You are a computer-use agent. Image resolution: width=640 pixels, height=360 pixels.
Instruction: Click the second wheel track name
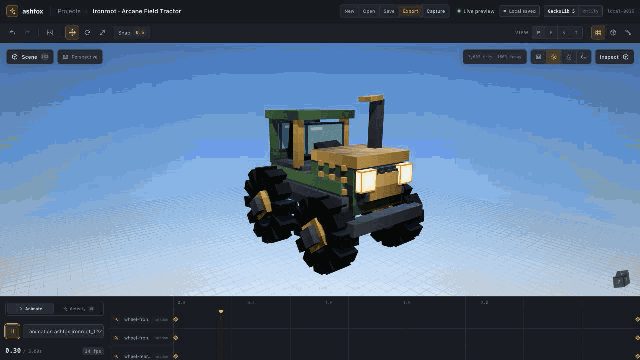(136, 338)
